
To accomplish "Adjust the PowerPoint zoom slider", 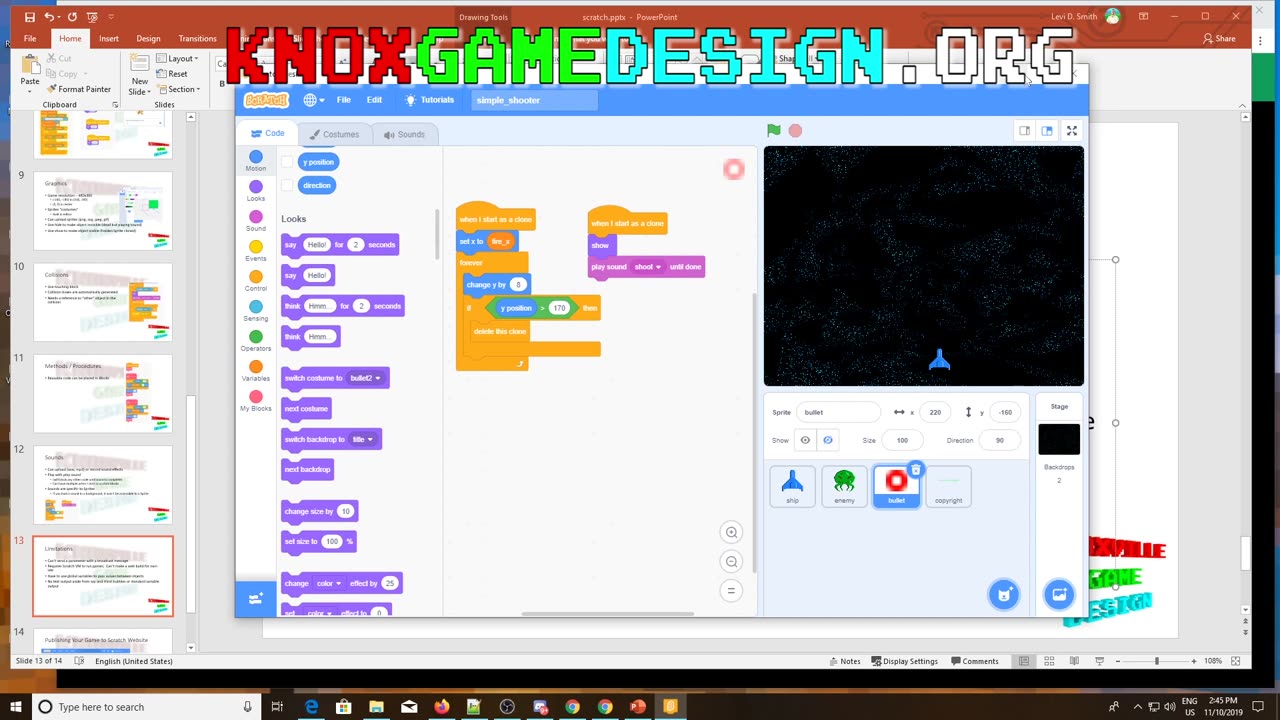I will [1157, 661].
